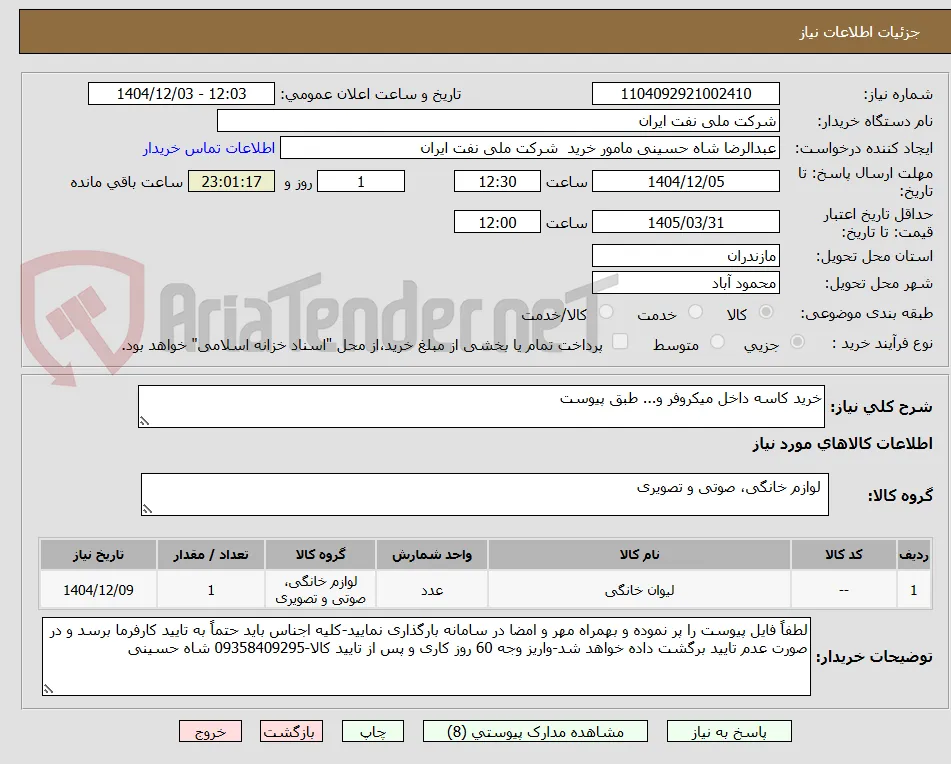Screen dimensions: 951x764
Task: Click the اطلاعات کالاهای مورد نیاز heading
Action: click(x=842, y=444)
